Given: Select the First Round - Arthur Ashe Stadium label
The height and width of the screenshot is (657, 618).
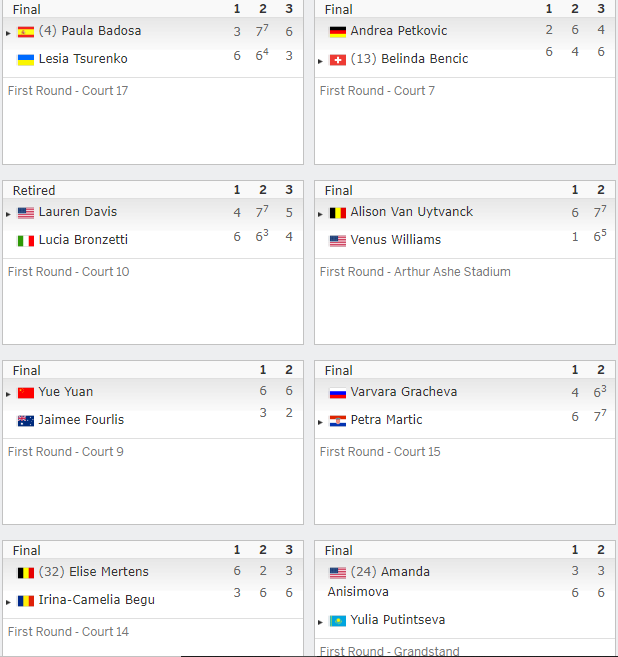Looking at the screenshot, I should point(415,272).
